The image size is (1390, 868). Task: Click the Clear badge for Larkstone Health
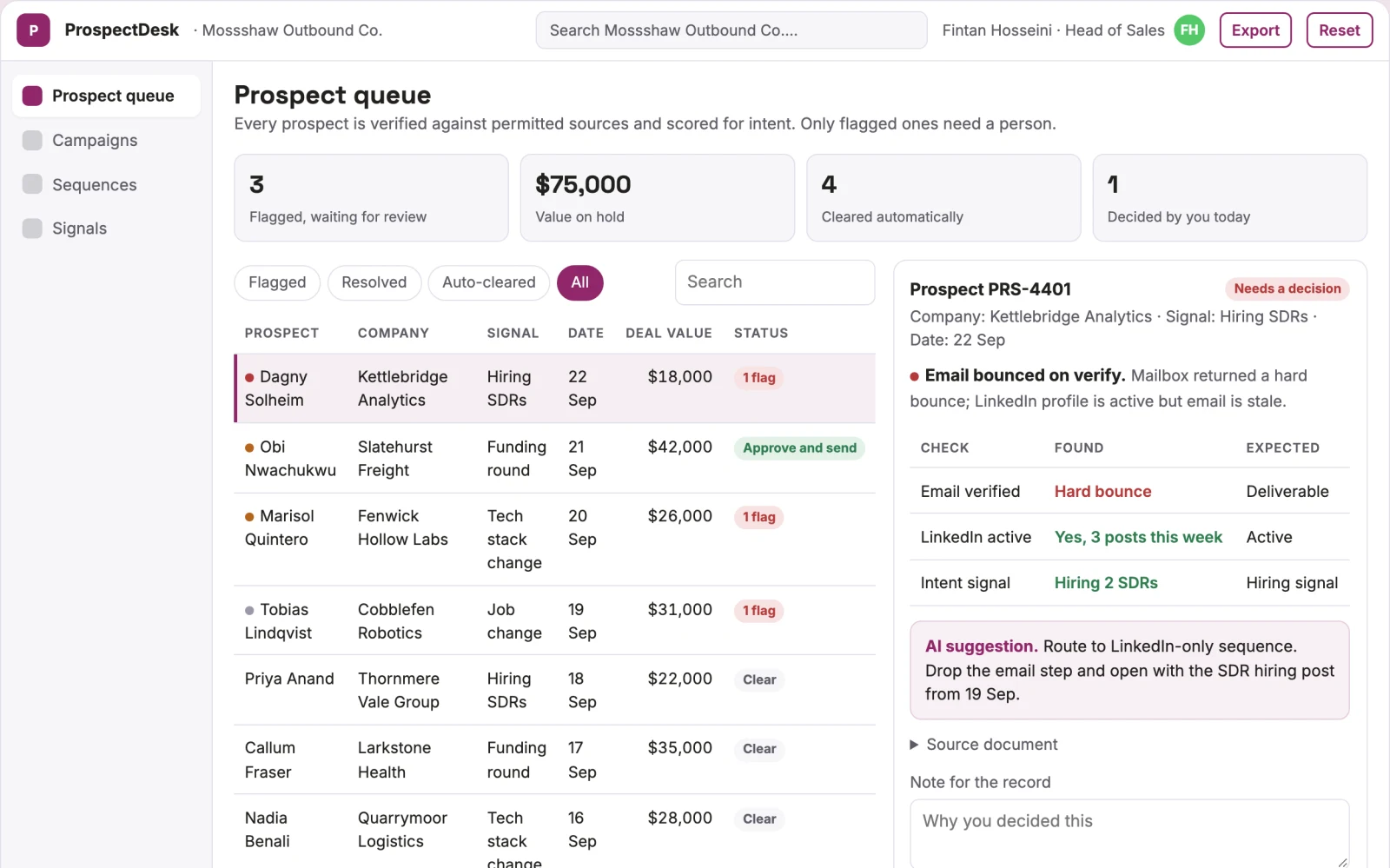[x=759, y=749]
